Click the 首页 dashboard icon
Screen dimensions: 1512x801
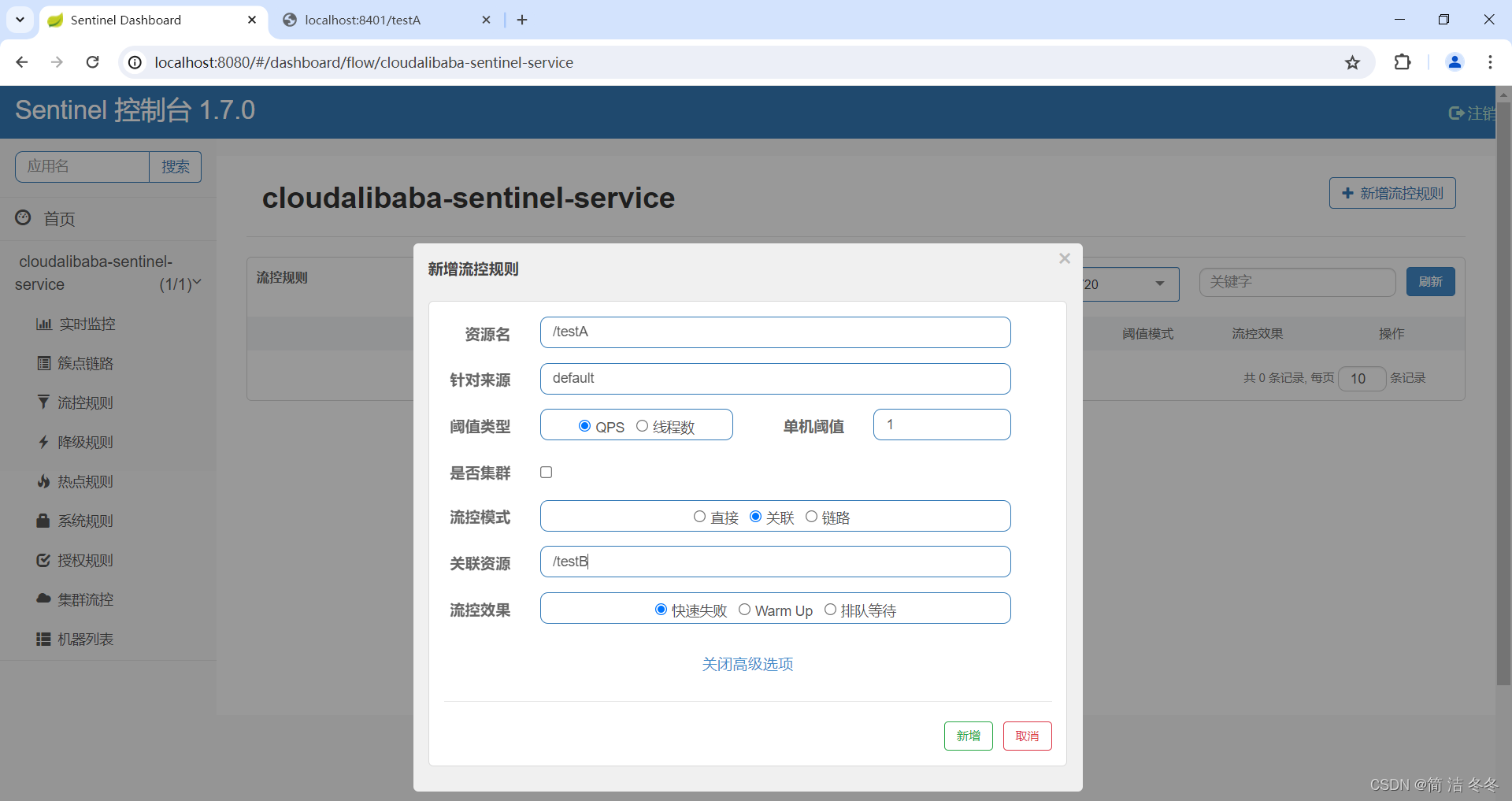24,217
